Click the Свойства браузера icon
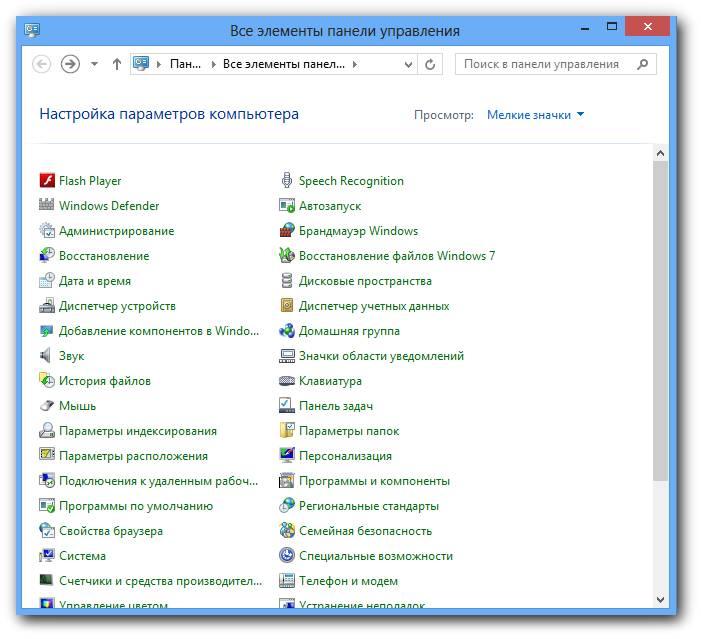The image size is (701, 639). [47, 531]
